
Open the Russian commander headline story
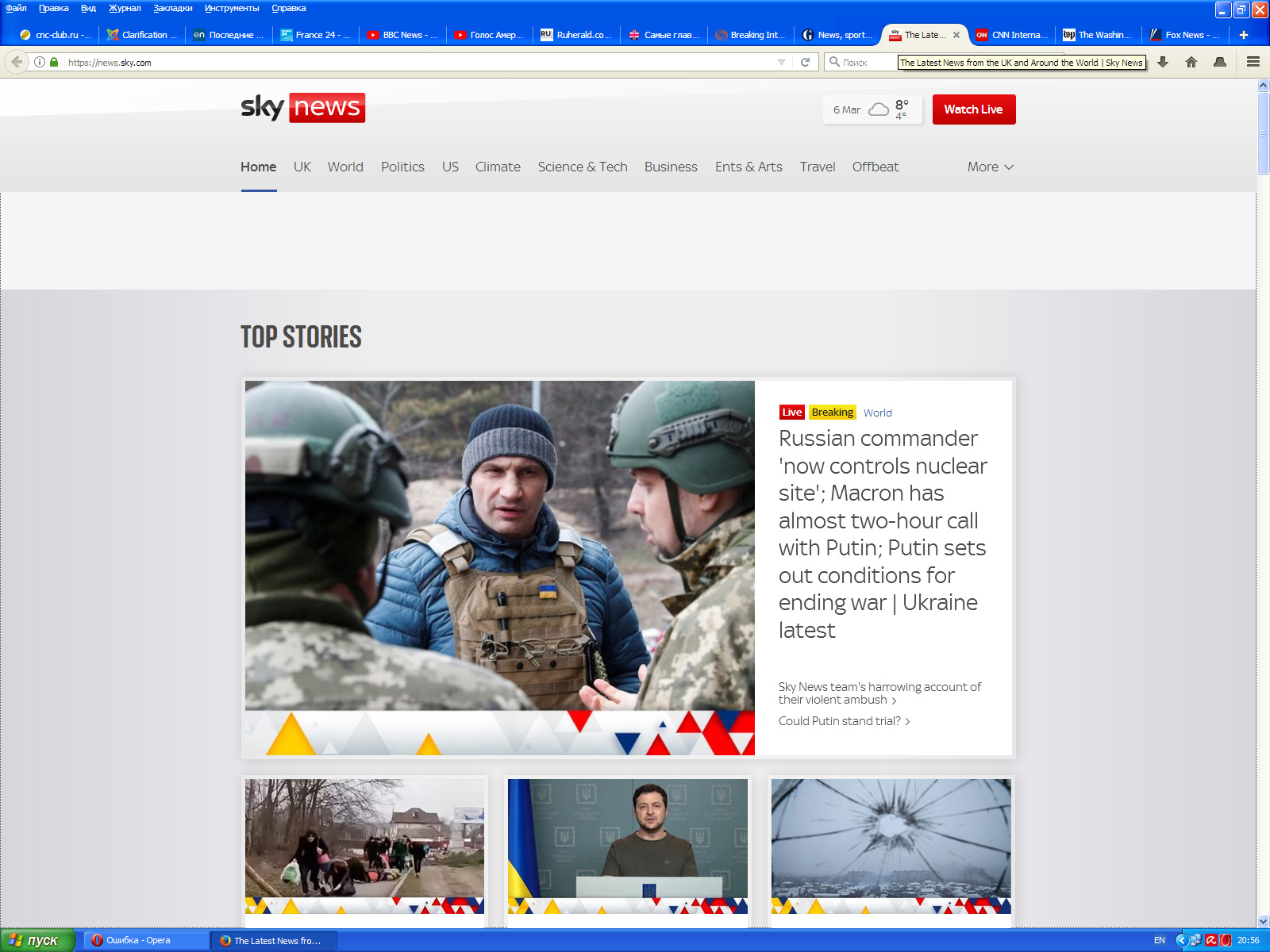883,534
